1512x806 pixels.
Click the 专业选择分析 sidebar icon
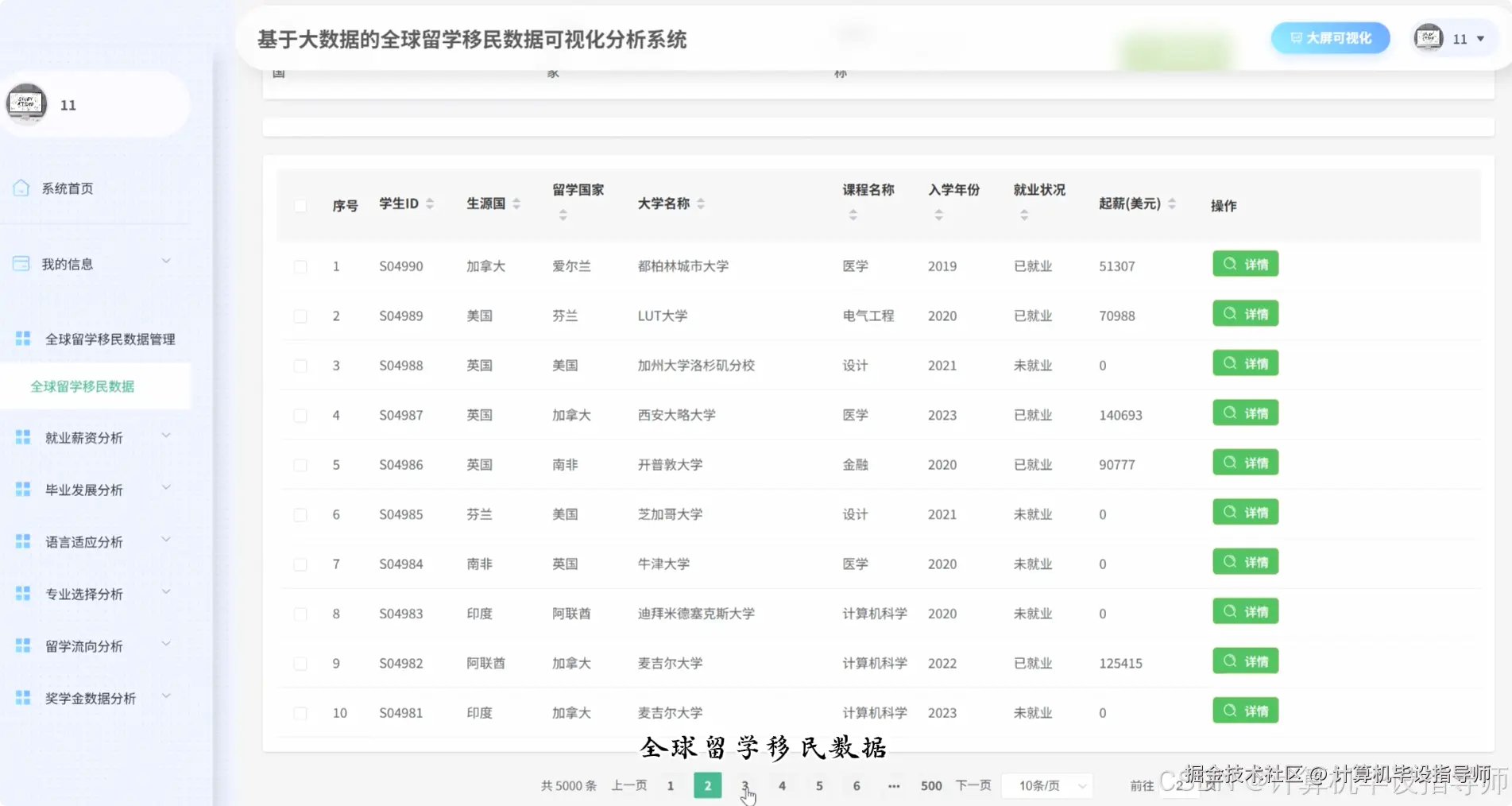[x=21, y=593]
